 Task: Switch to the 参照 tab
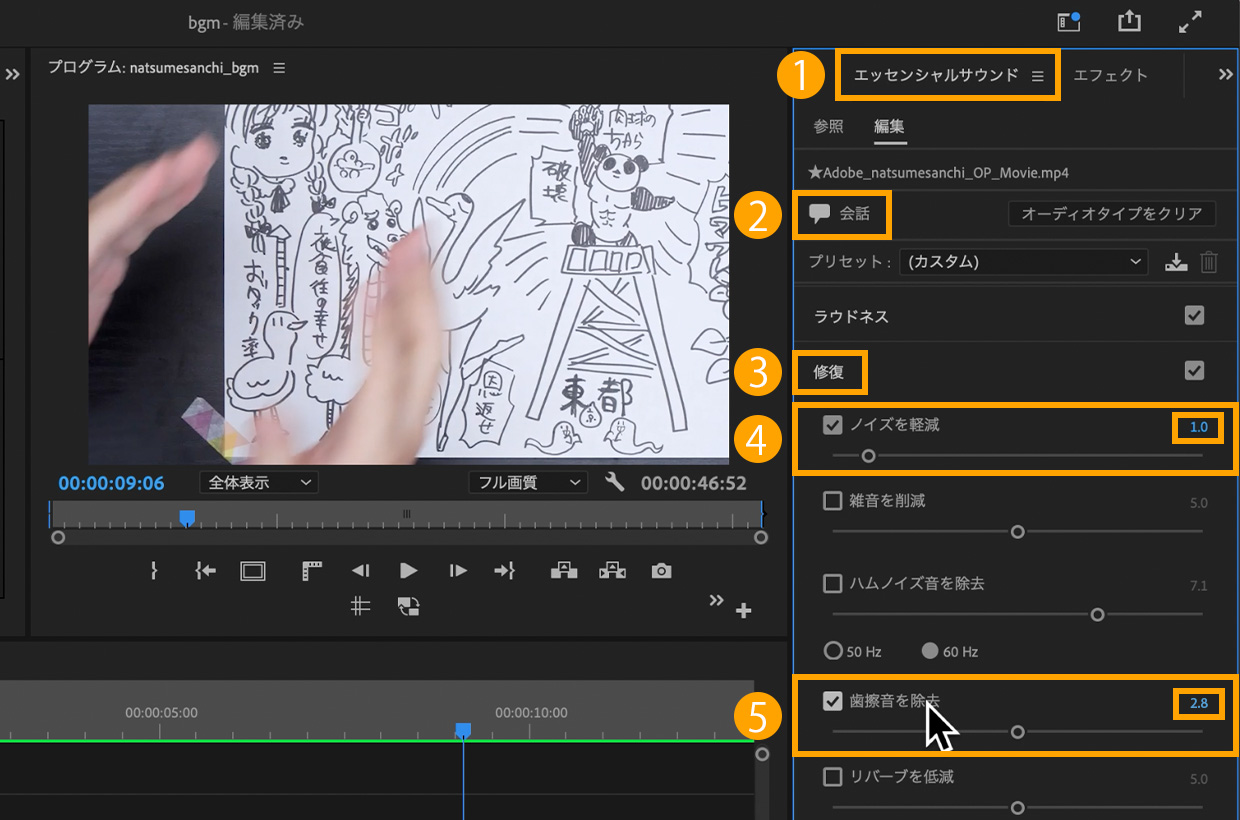(x=828, y=127)
